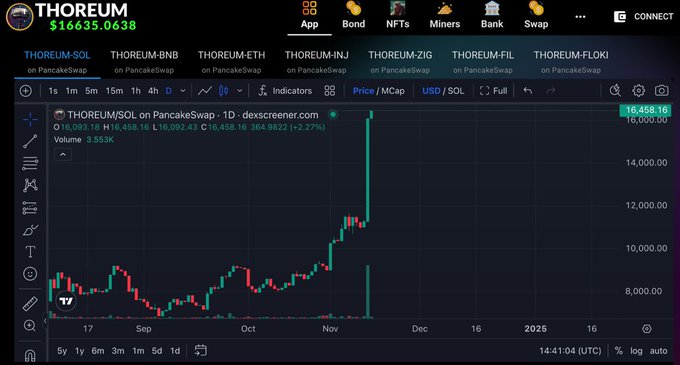Image resolution: width=680 pixels, height=365 pixels.
Task: Select the ruler measure tool
Action: tap(30, 303)
